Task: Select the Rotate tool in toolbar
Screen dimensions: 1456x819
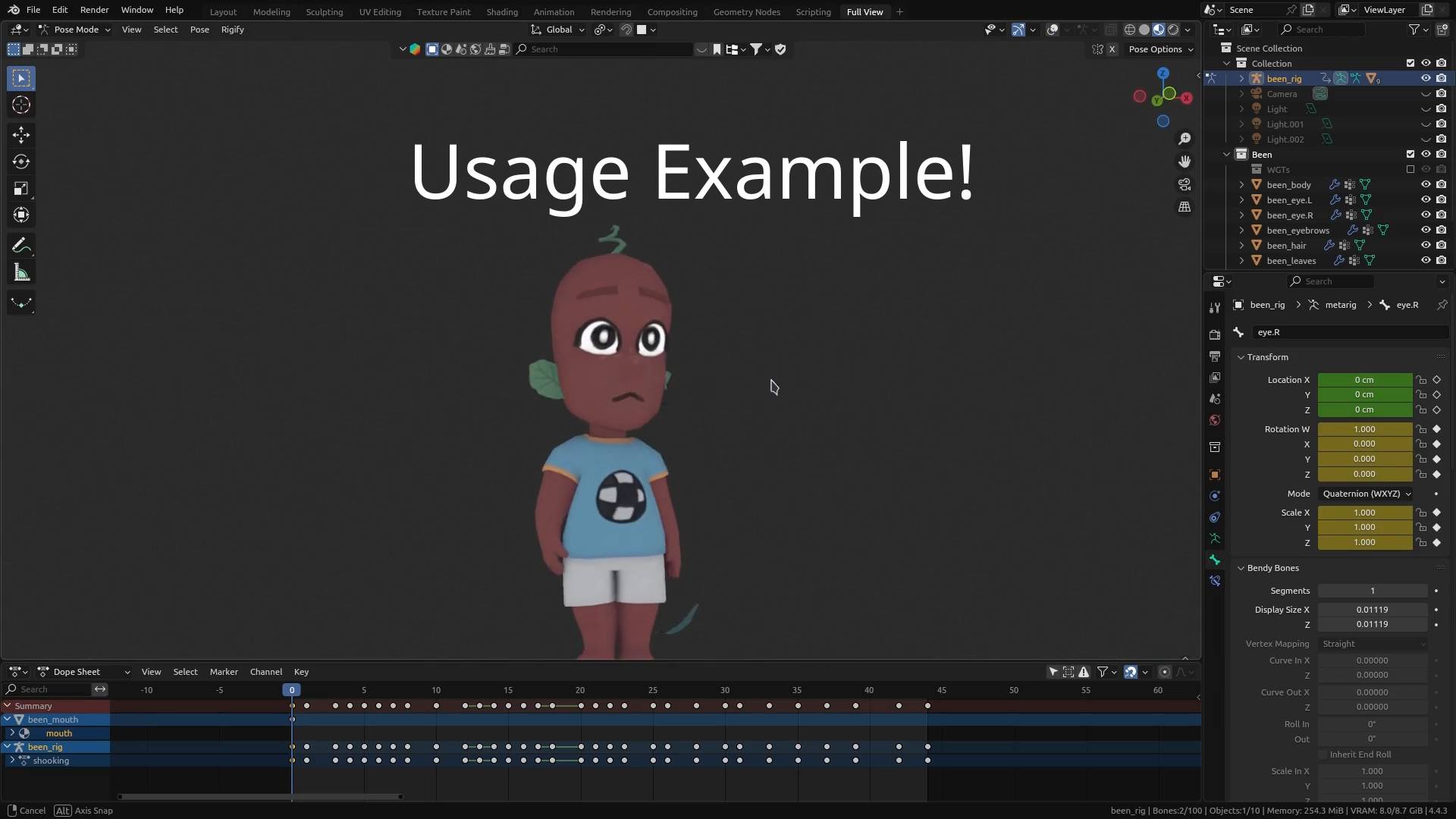Action: point(21,162)
